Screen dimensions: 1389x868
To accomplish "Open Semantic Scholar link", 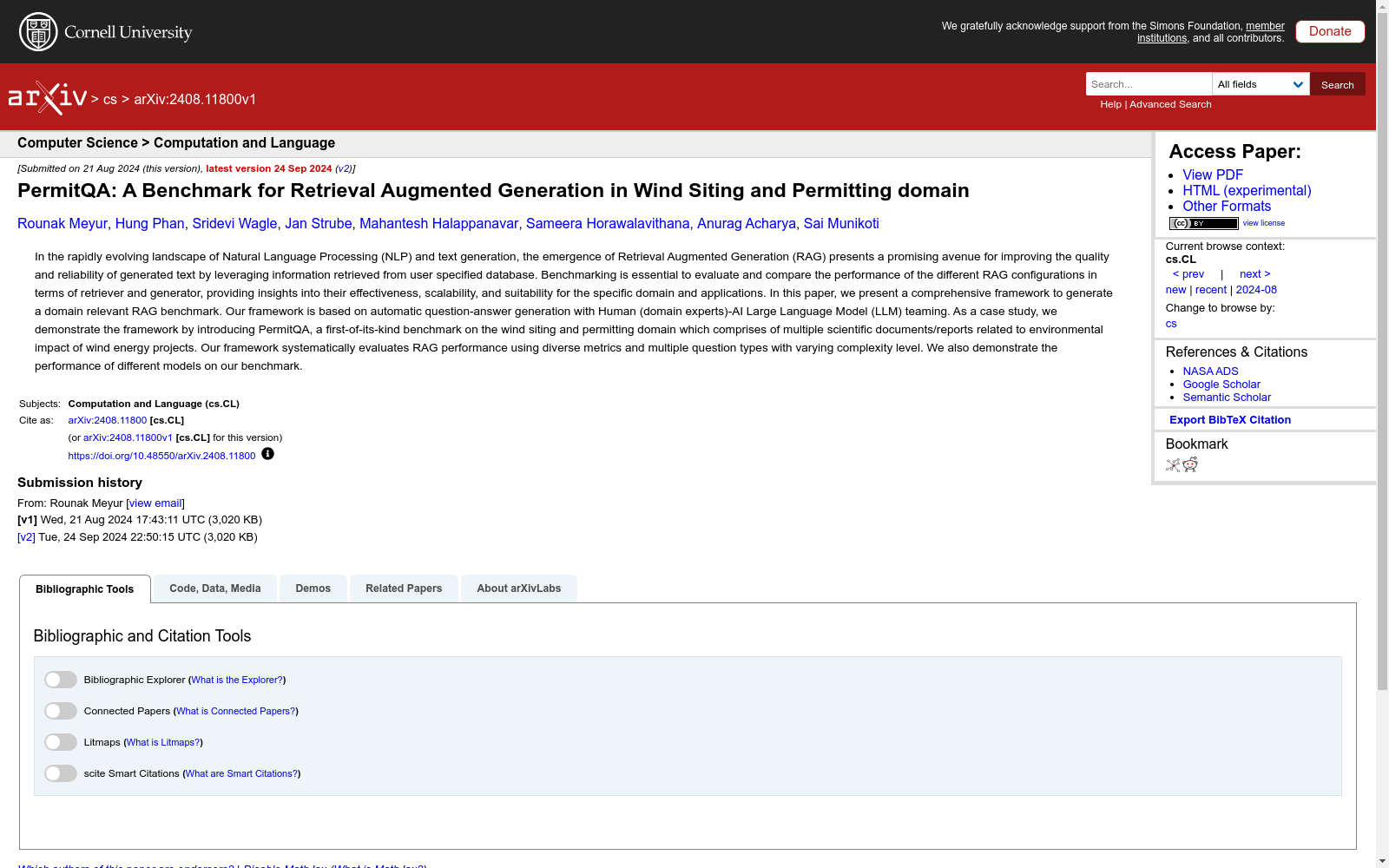I will [1227, 398].
